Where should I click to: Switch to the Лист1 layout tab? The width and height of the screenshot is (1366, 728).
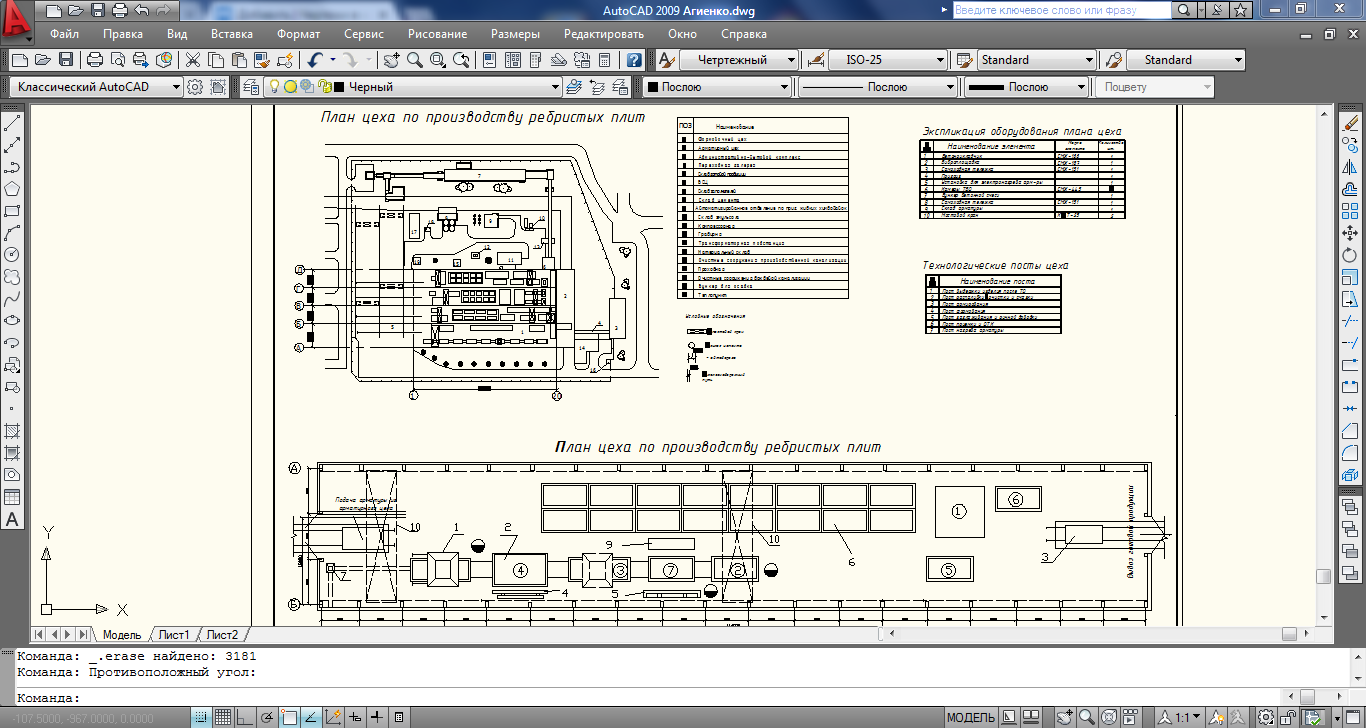pos(175,635)
